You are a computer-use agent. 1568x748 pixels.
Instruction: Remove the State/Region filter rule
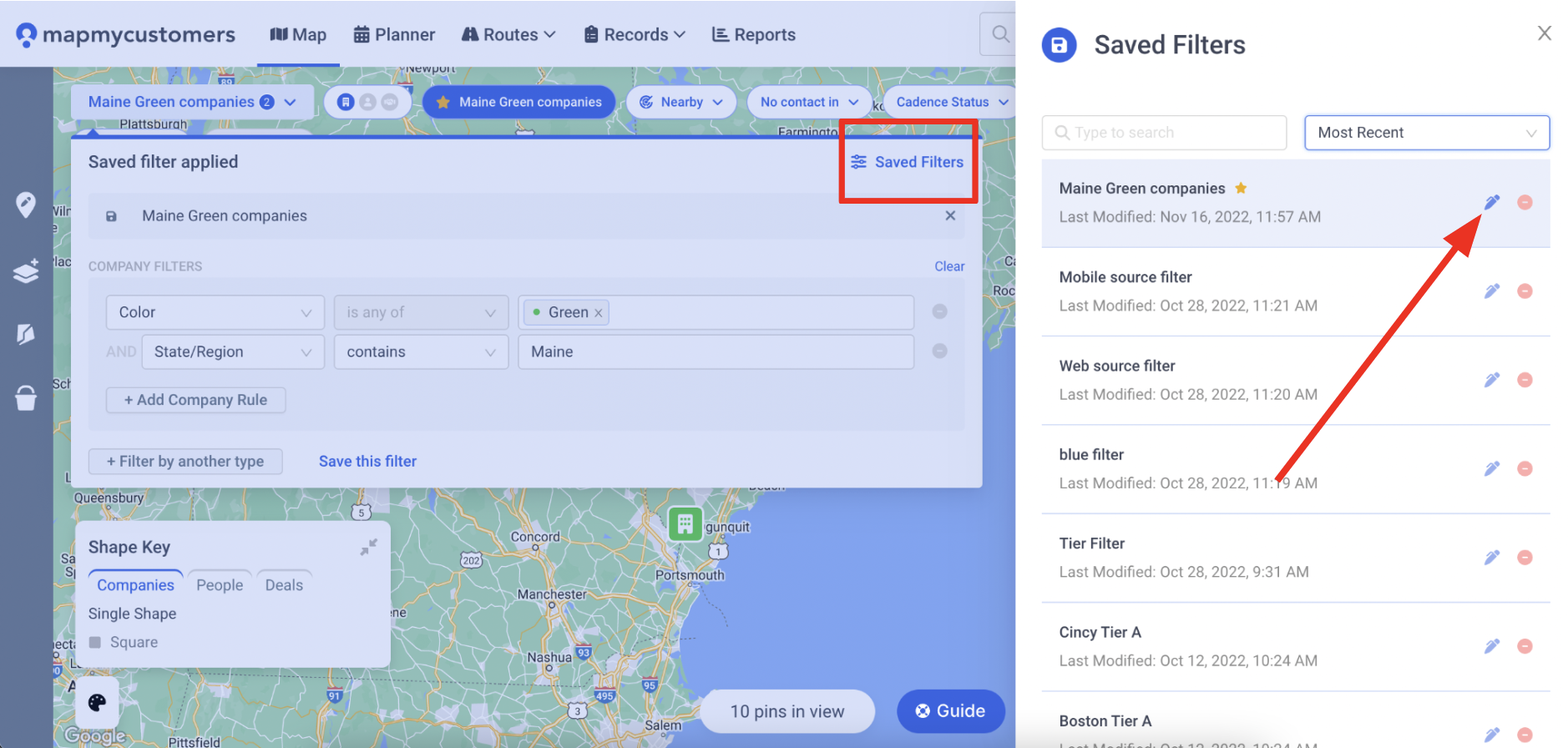click(939, 351)
